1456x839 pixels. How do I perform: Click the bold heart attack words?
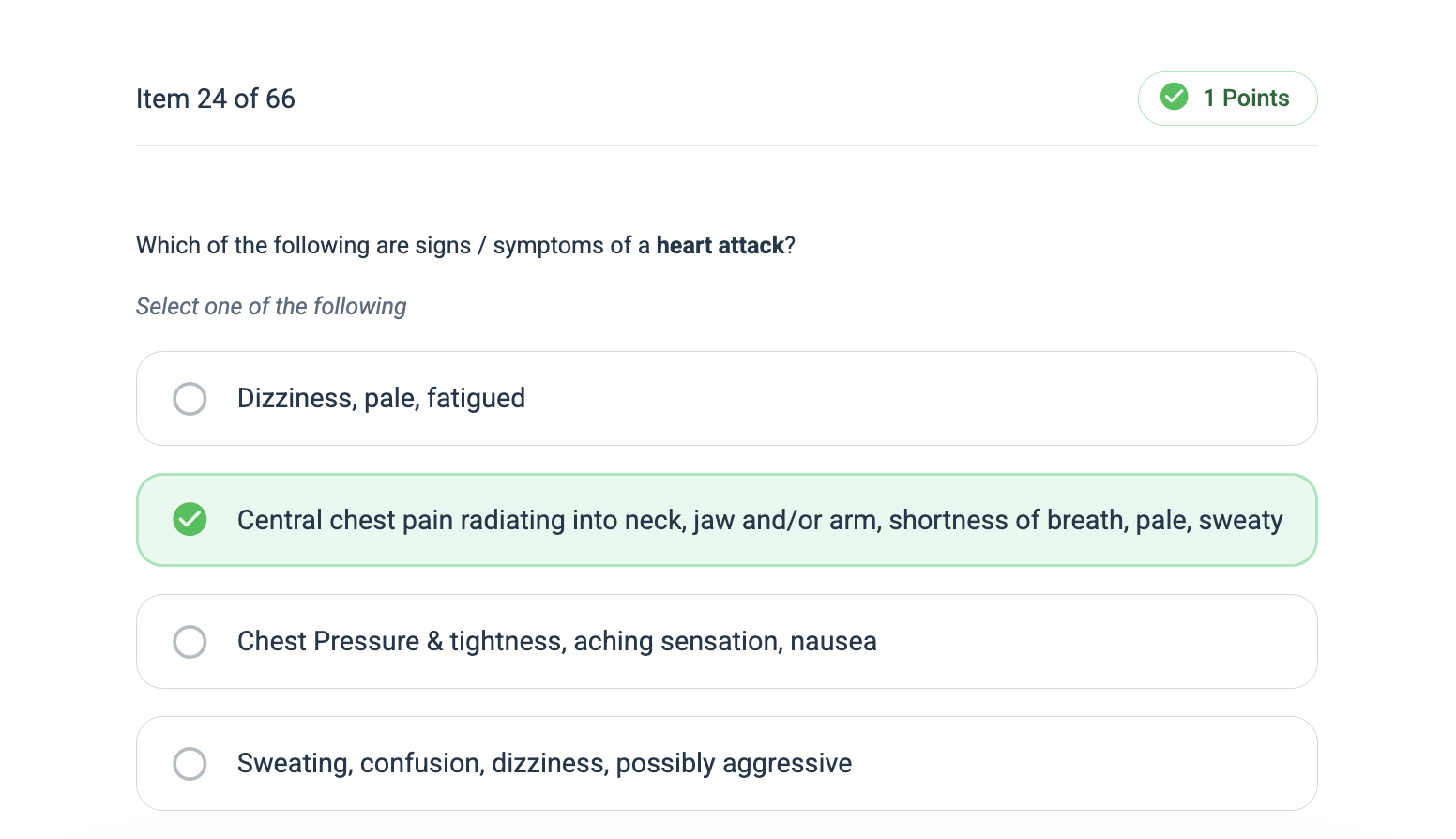pyautogui.click(x=720, y=245)
